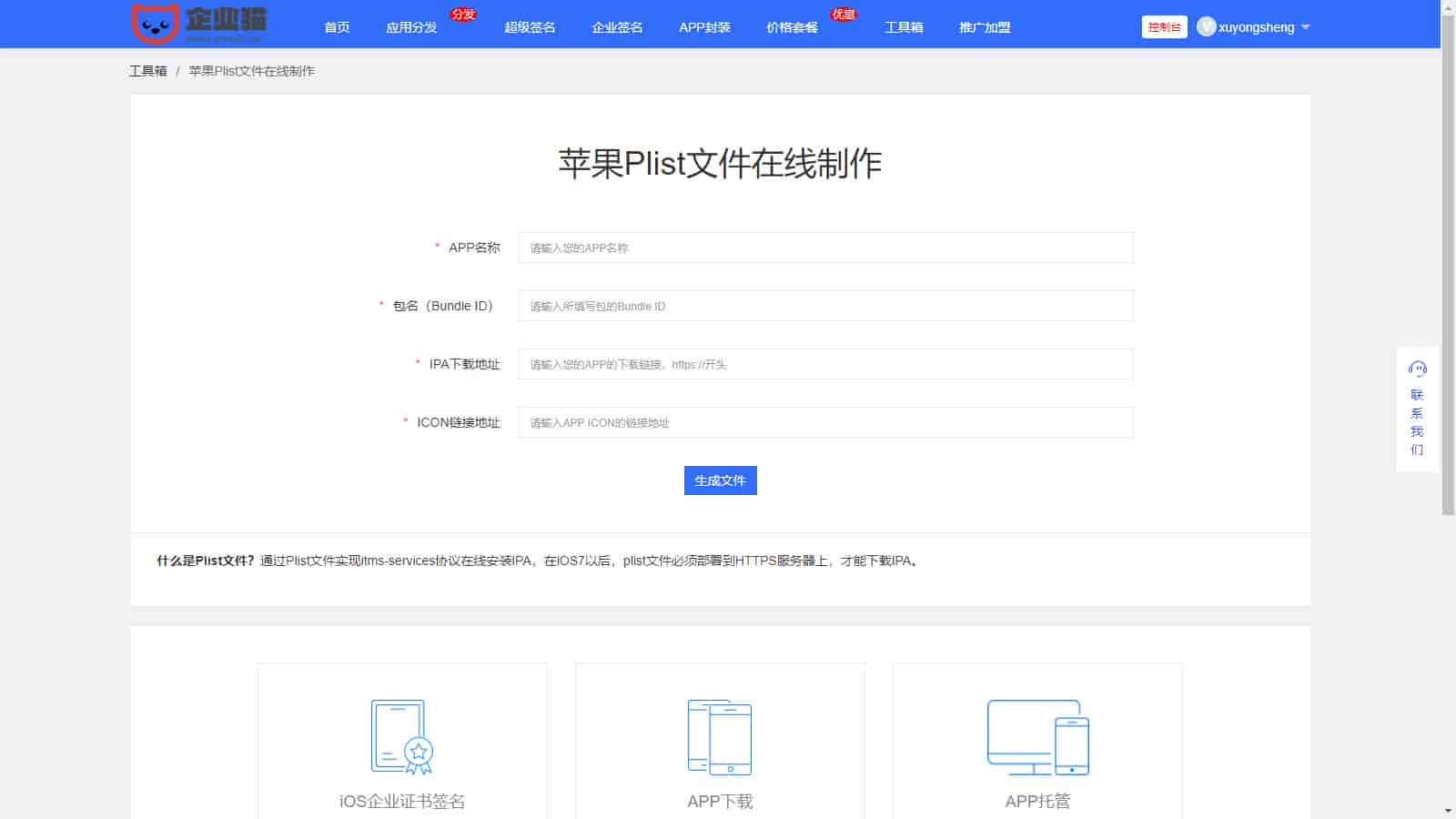
Task: Click the APP托管 monitor and phone icon
Action: (x=1037, y=737)
